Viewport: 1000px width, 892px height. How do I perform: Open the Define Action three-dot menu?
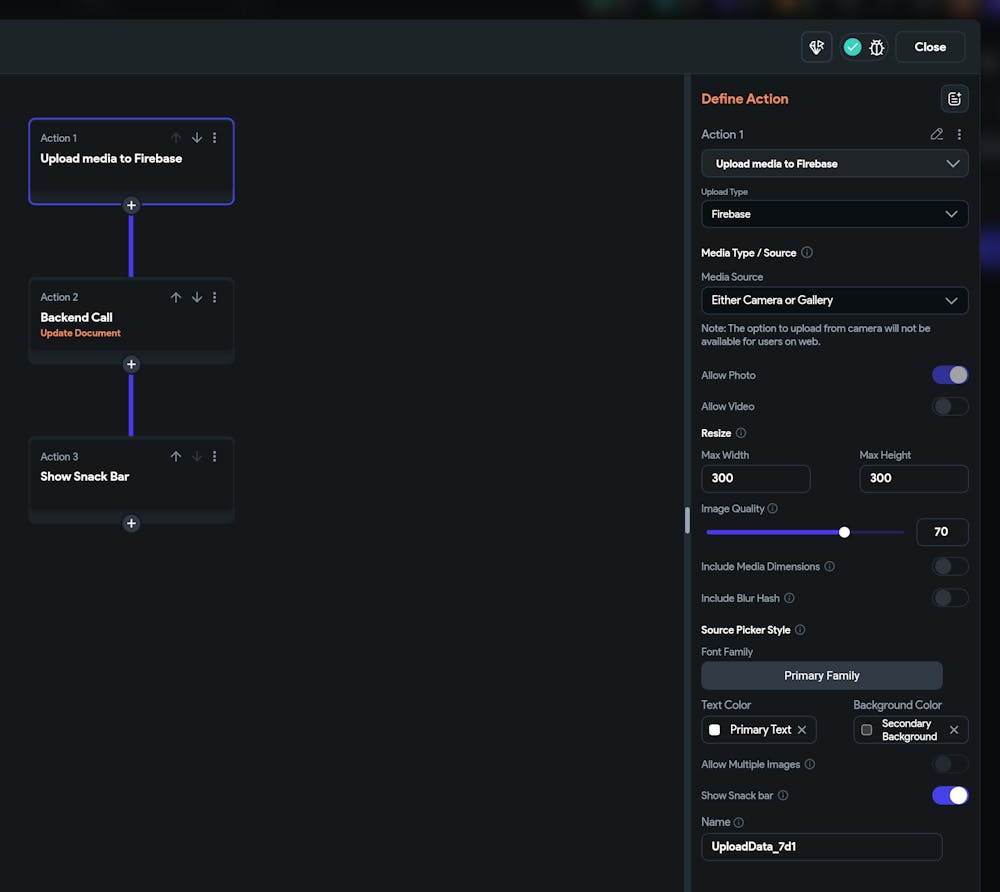(959, 134)
